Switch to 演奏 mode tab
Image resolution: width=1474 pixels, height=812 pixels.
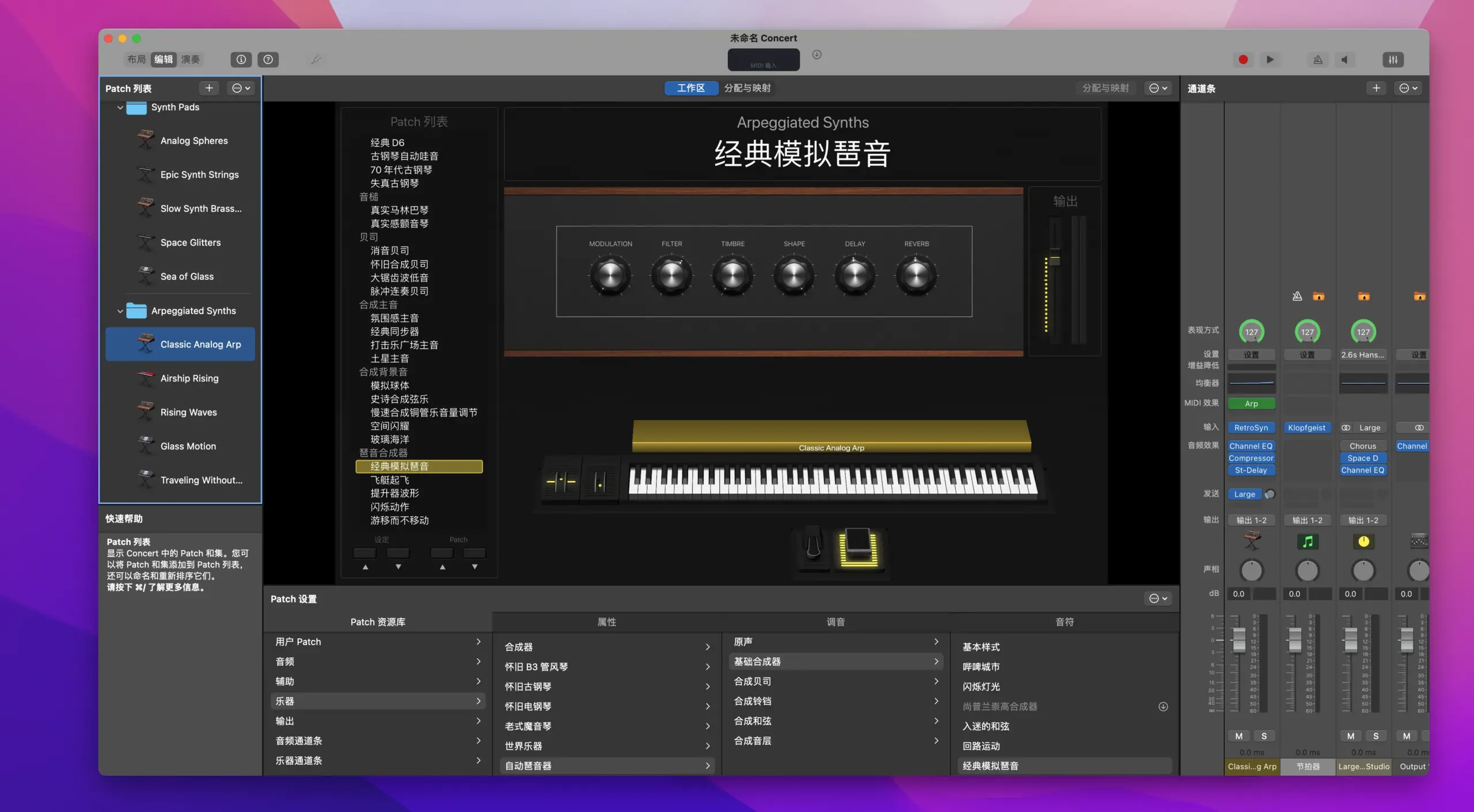click(x=190, y=59)
